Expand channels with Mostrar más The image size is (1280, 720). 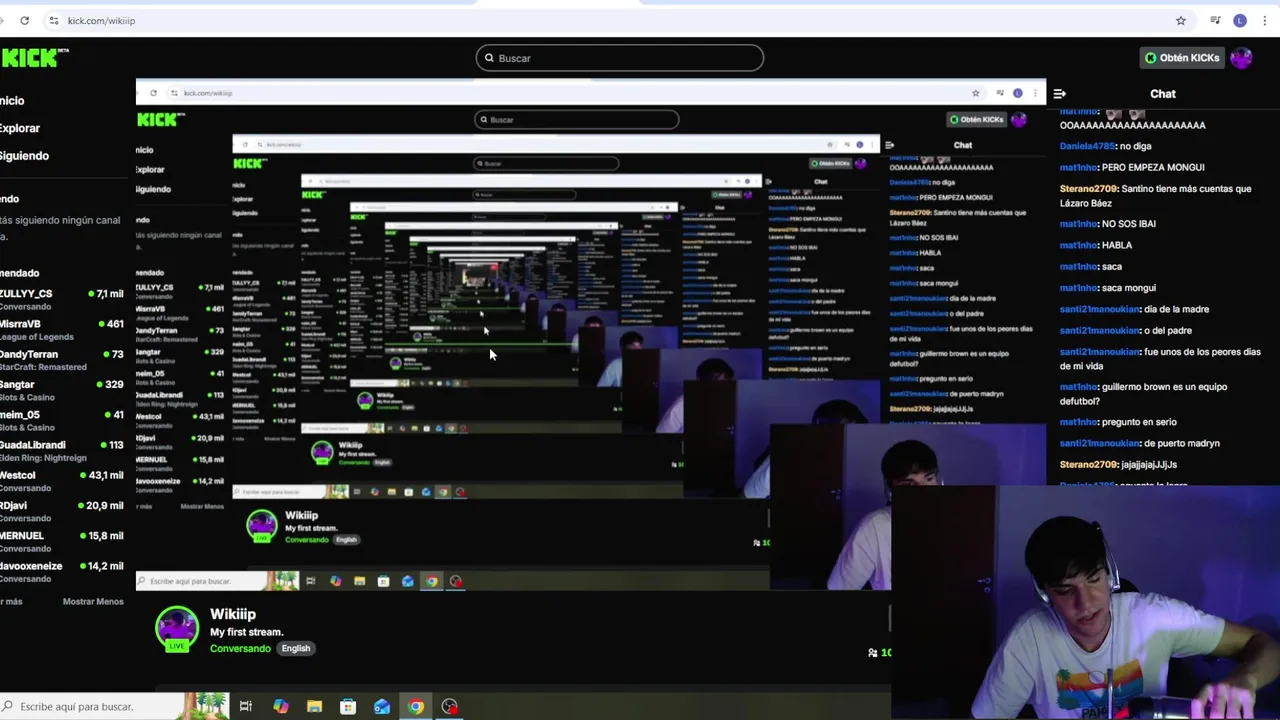pyautogui.click(x=11, y=602)
